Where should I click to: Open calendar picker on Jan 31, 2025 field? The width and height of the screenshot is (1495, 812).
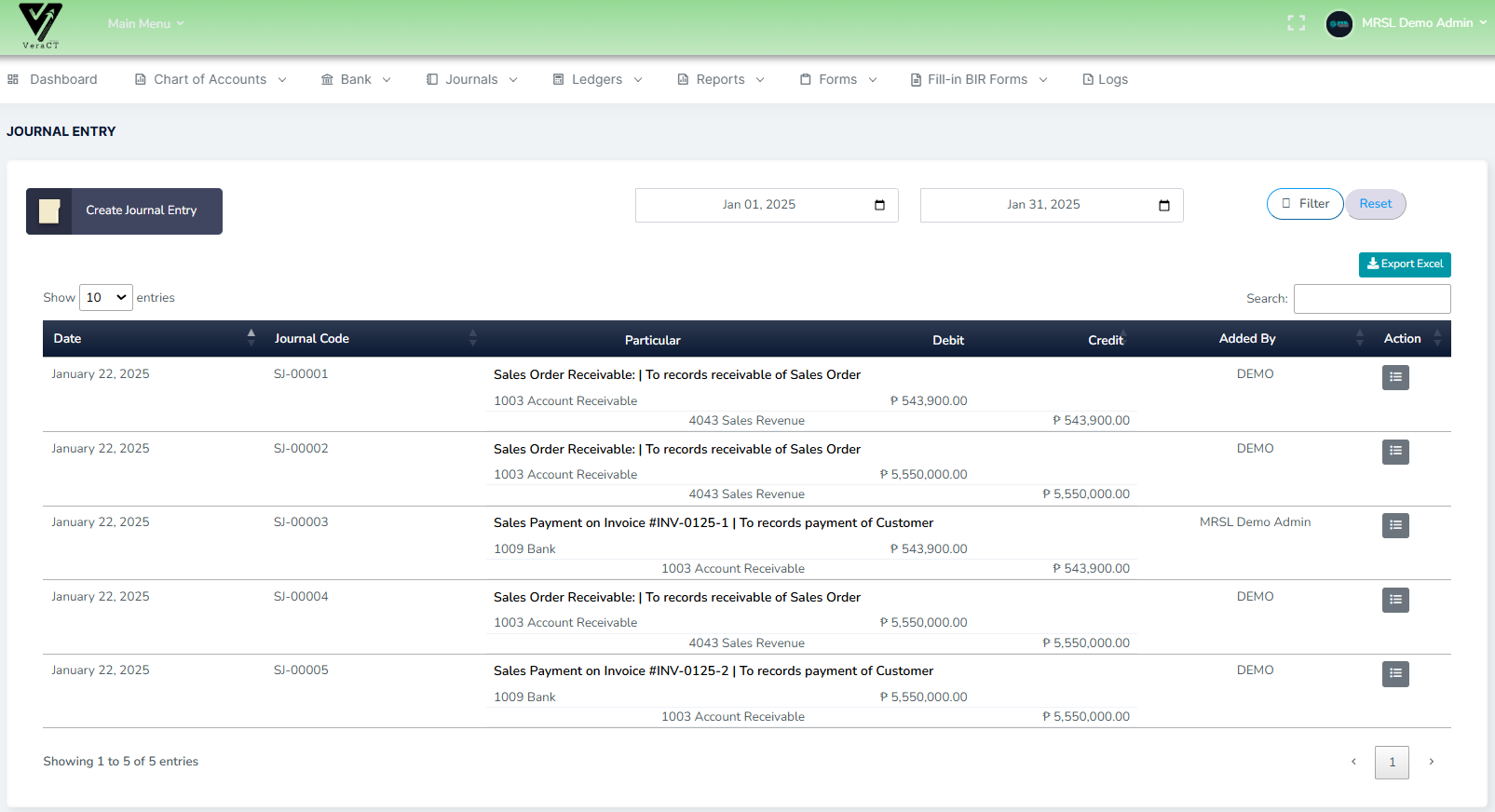point(1163,205)
